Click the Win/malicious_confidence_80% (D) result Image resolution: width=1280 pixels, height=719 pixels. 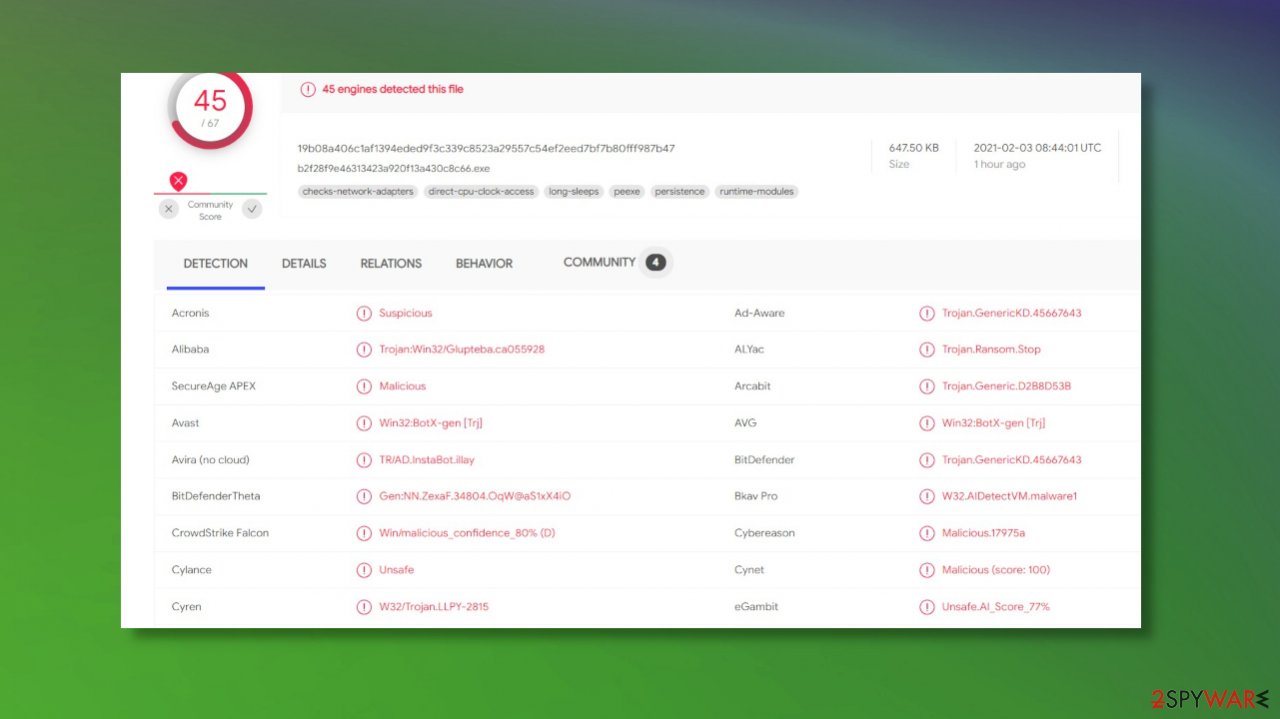[x=467, y=533]
